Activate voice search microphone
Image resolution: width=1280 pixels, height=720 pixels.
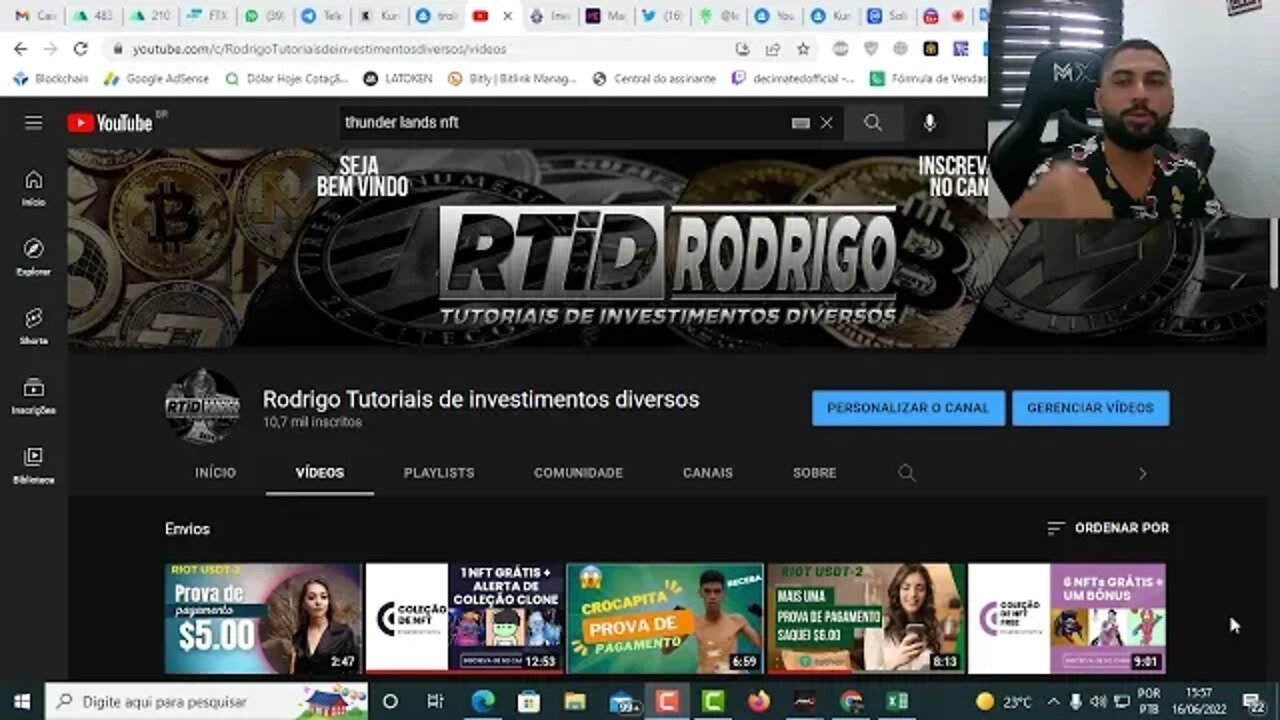930,123
